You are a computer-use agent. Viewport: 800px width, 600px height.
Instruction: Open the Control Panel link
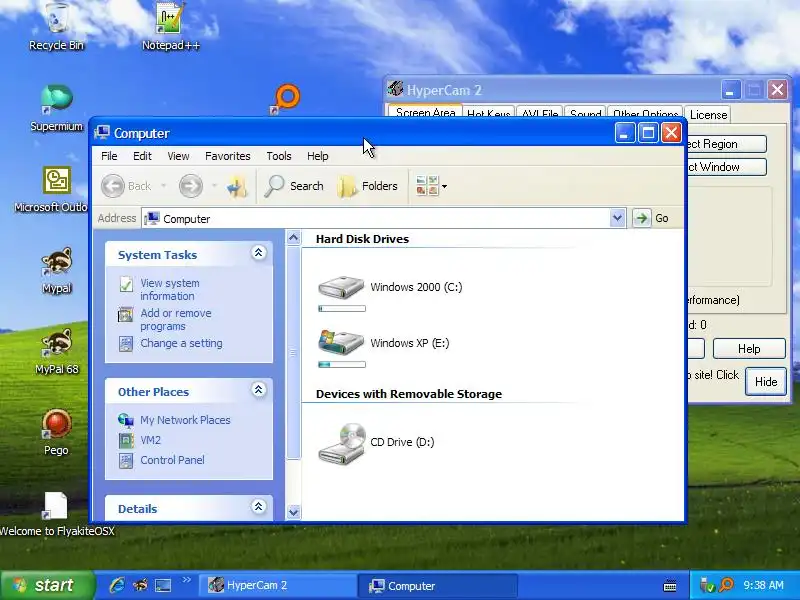pos(172,460)
